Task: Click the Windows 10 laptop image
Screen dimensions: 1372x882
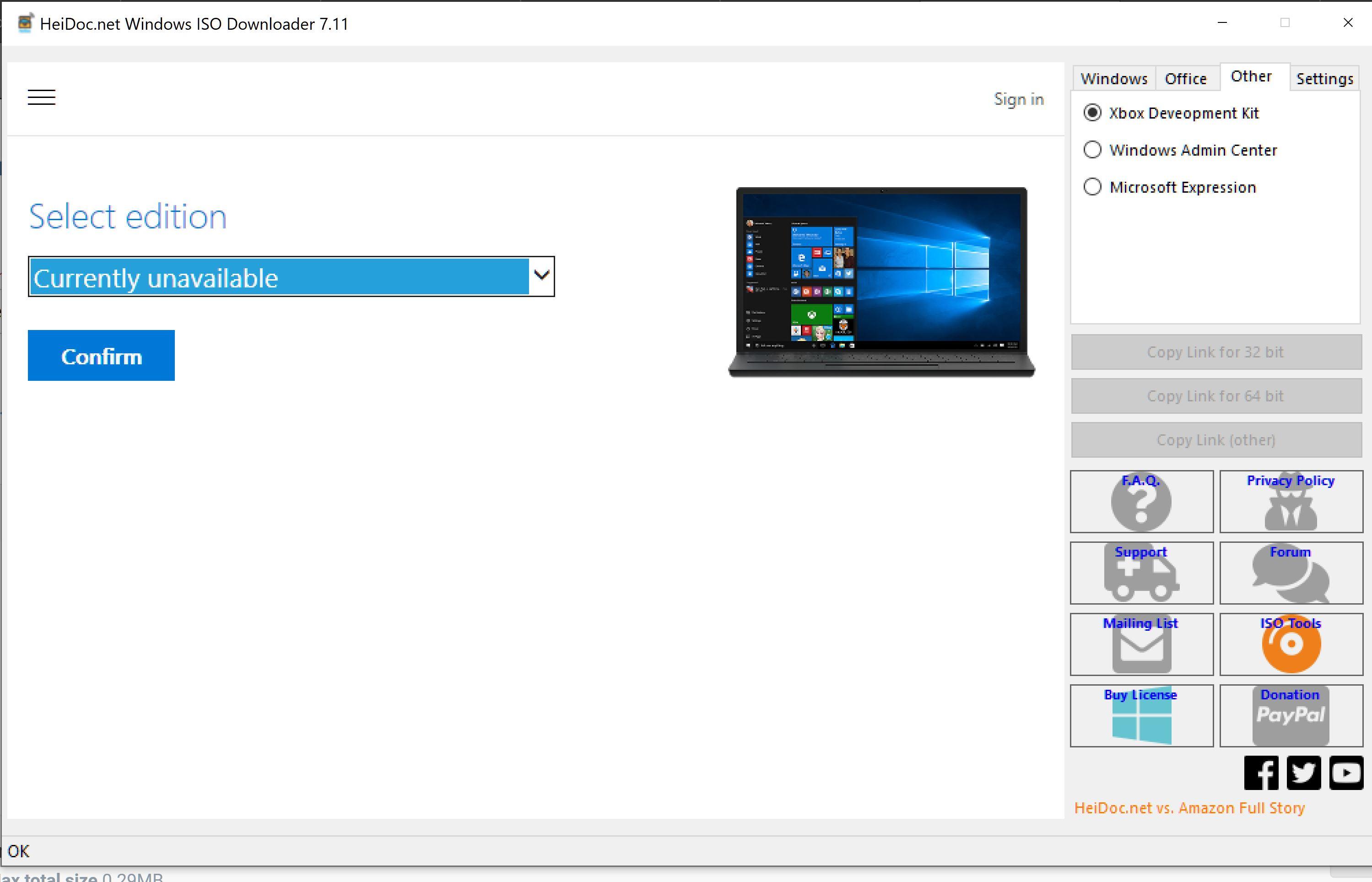Action: [881, 282]
